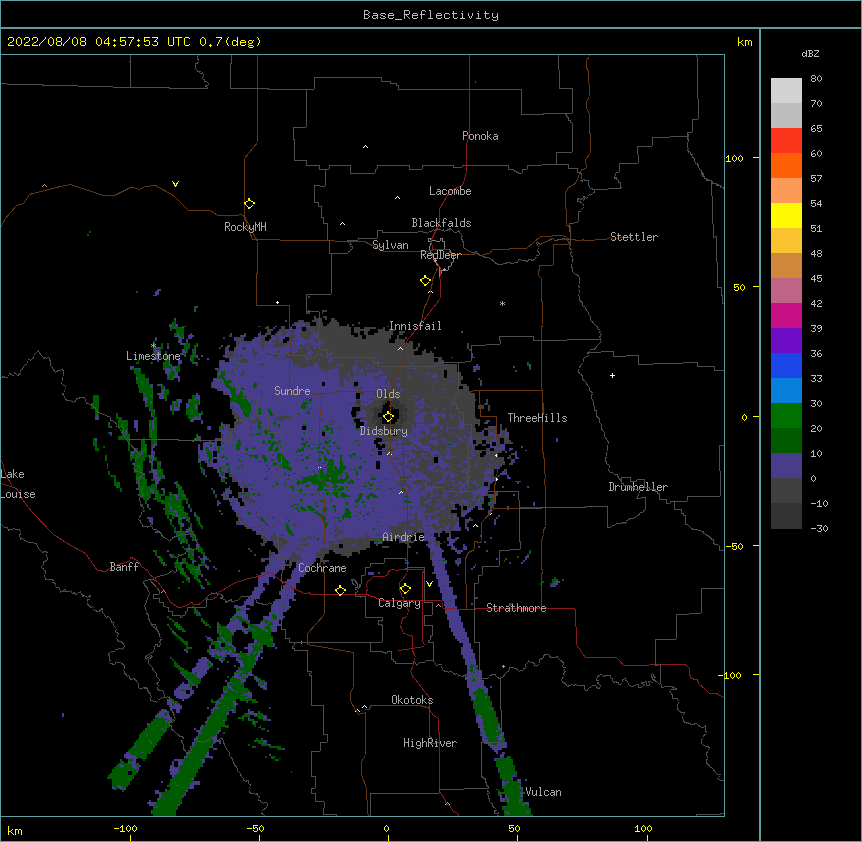This screenshot has width=862, height=842.
Task: Click the dBZ legend heading
Action: (x=810, y=53)
